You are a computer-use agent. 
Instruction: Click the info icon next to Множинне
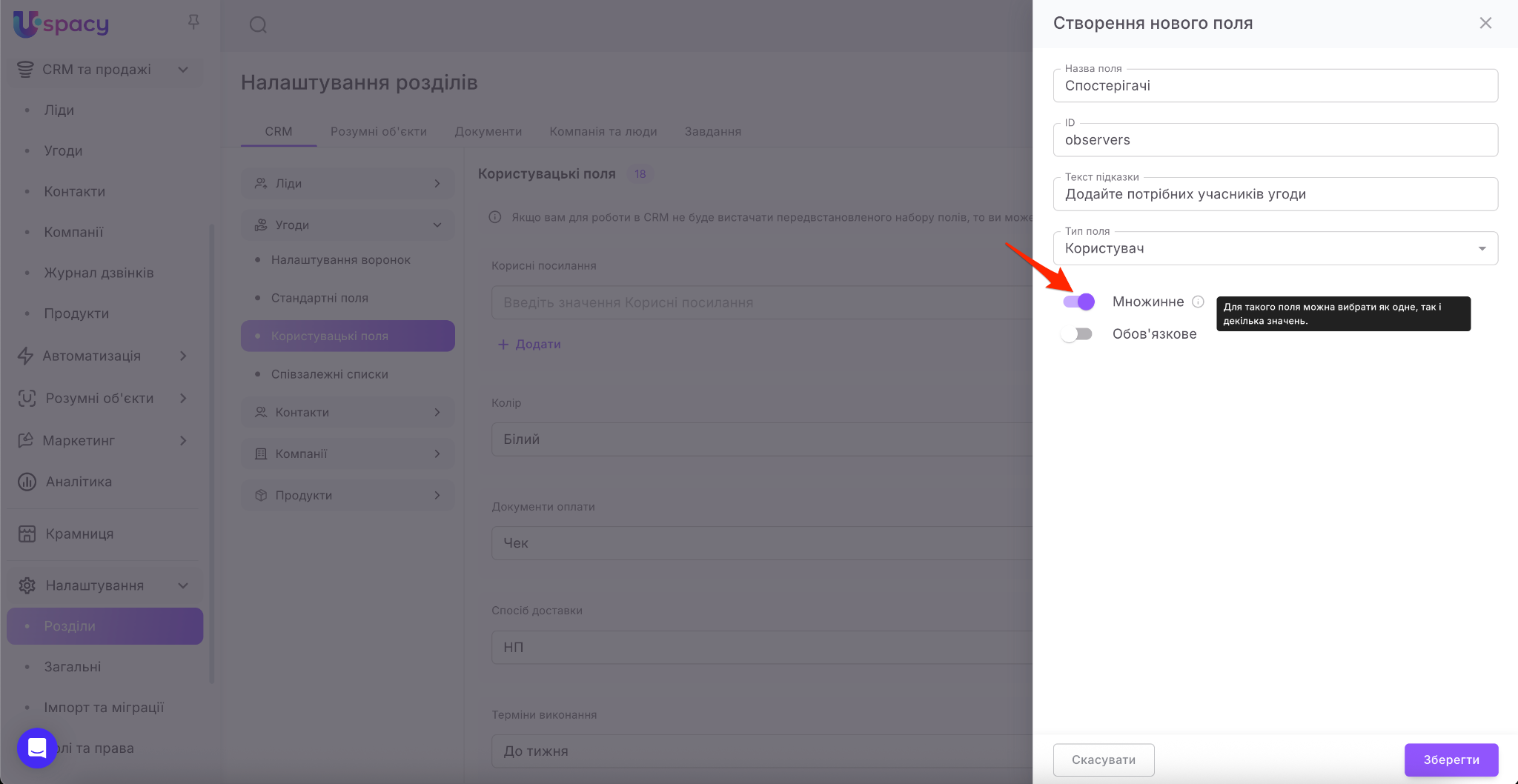click(x=1198, y=302)
